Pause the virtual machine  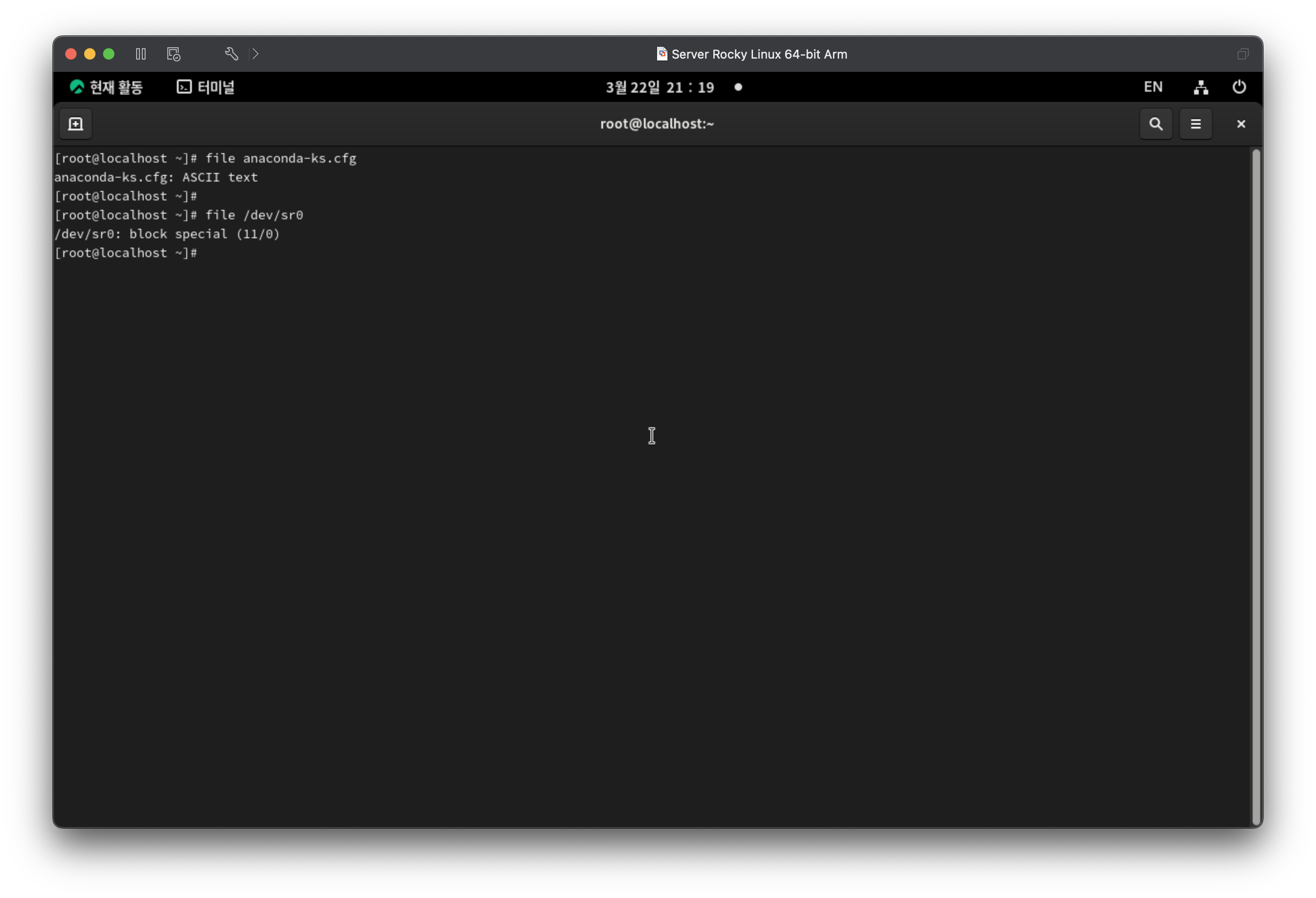[x=141, y=54]
